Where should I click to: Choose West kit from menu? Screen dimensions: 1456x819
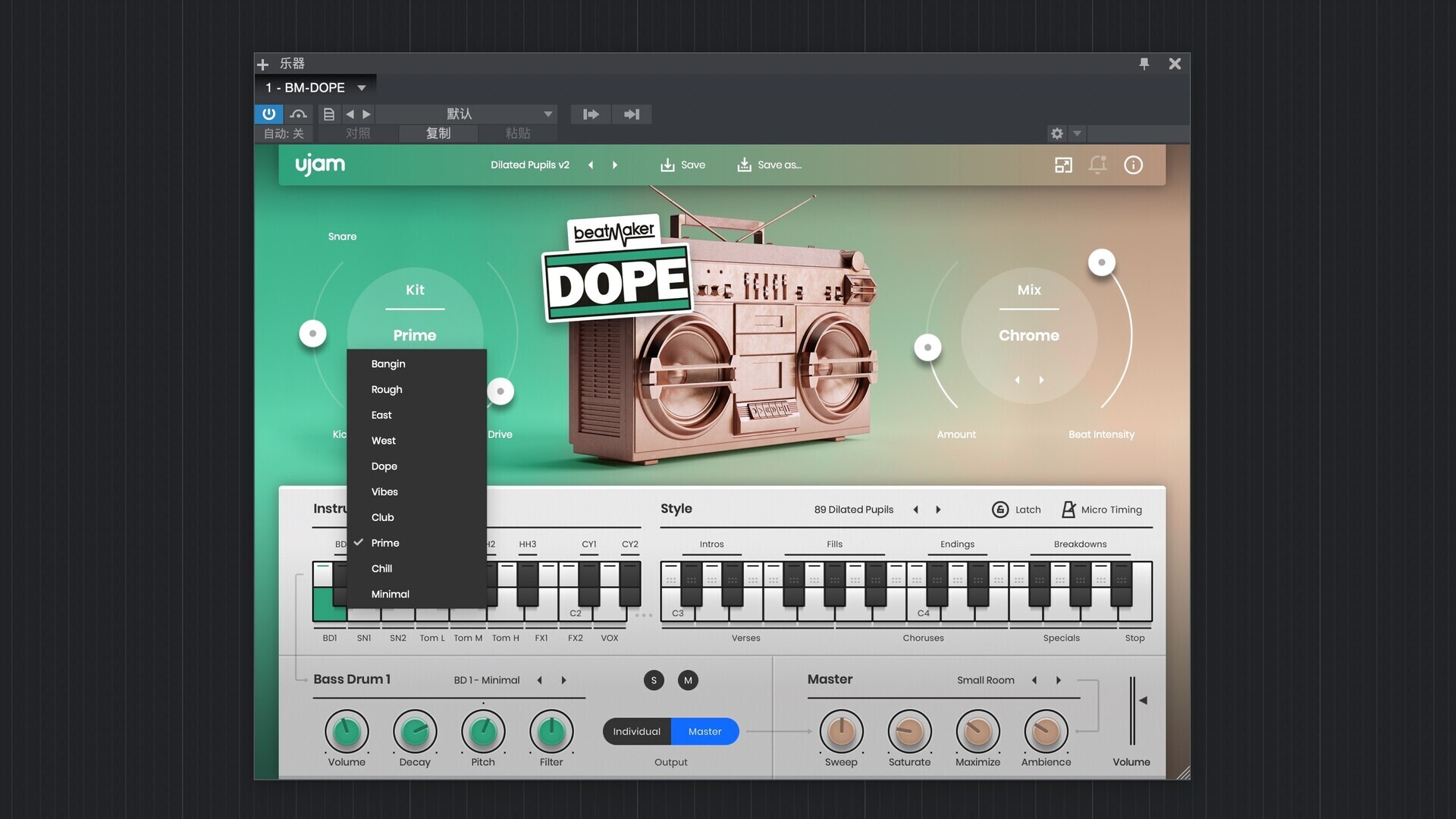pos(416,441)
